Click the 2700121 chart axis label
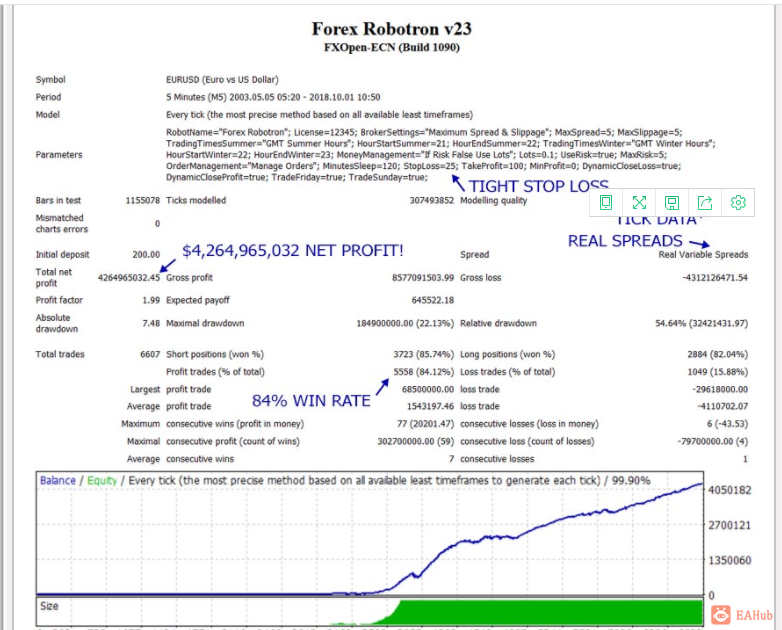 click(x=729, y=525)
